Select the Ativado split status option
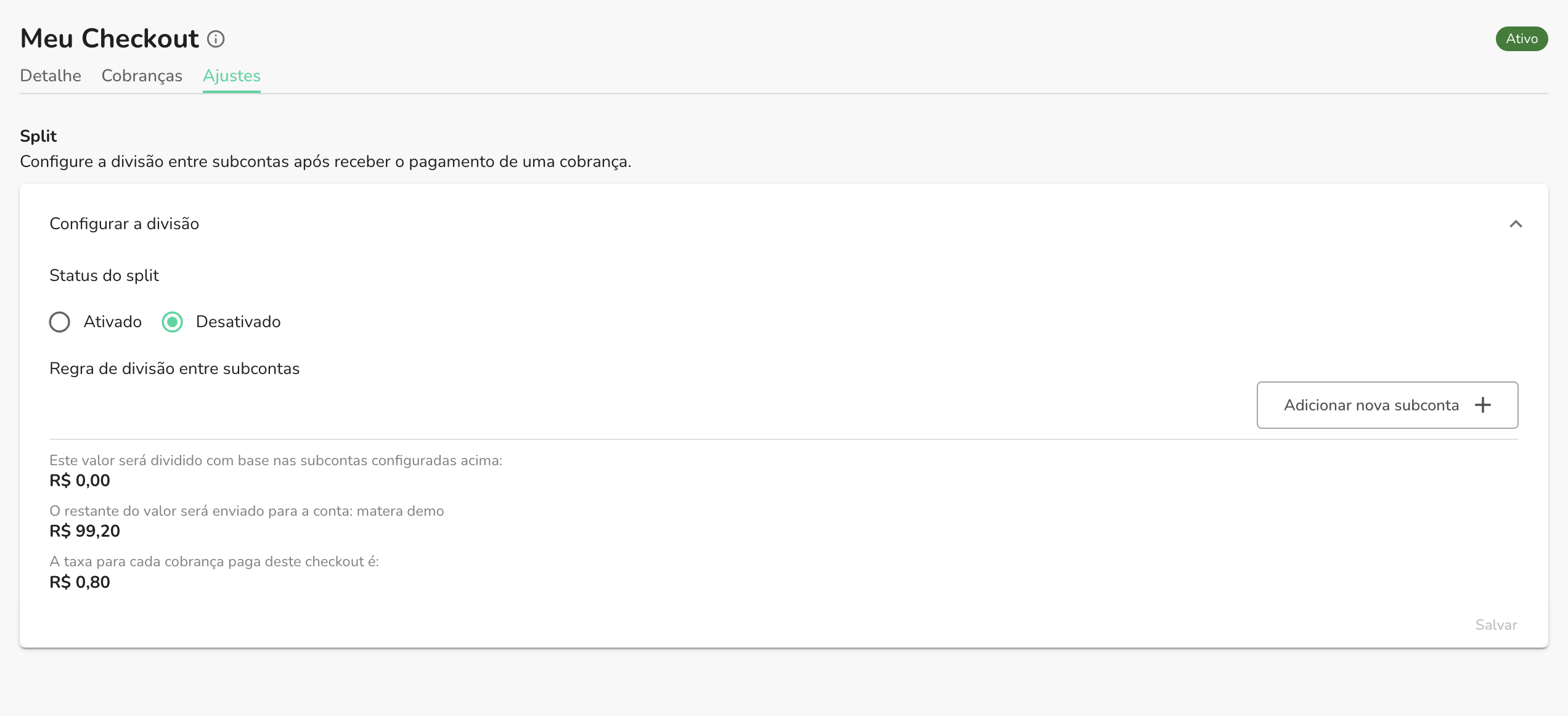Viewport: 1568px width, 716px height. point(60,322)
